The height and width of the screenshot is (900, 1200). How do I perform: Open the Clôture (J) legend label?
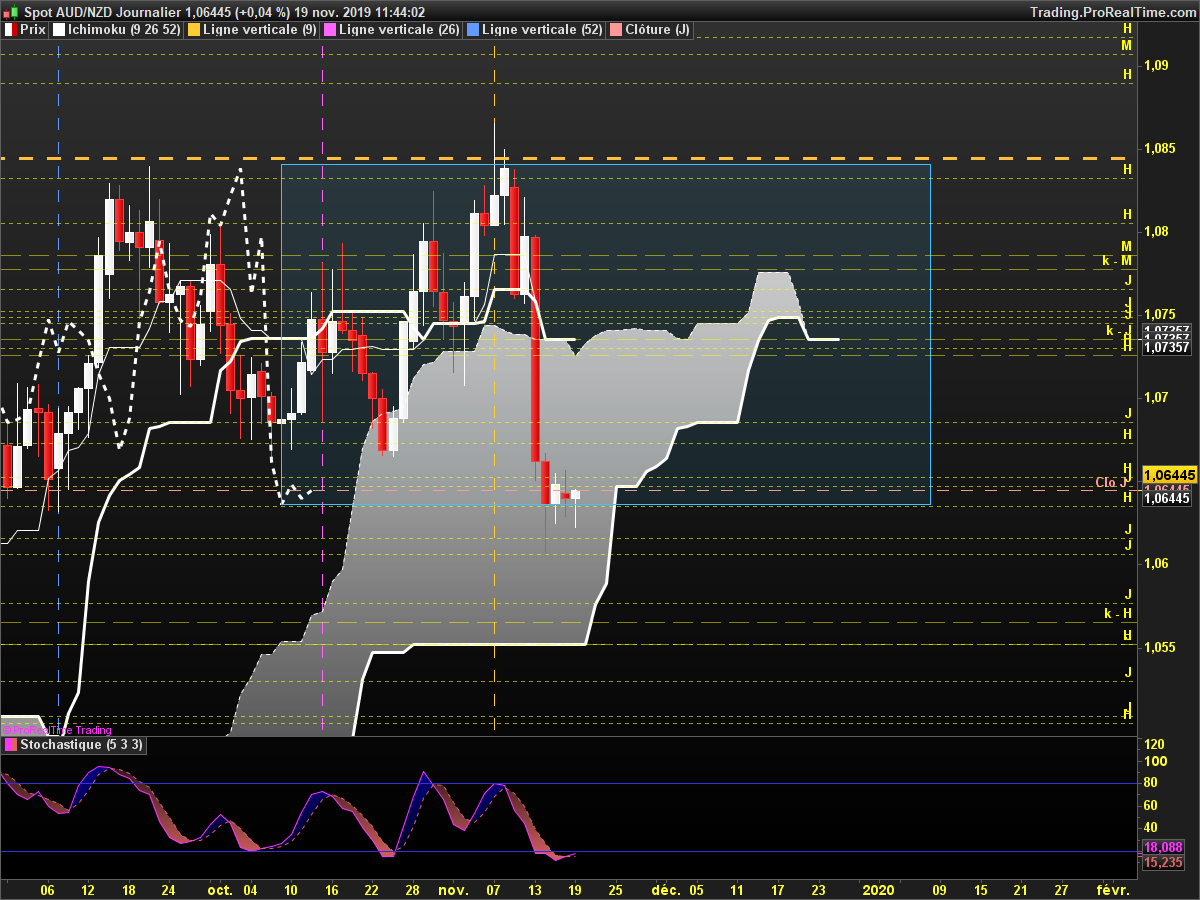(657, 30)
